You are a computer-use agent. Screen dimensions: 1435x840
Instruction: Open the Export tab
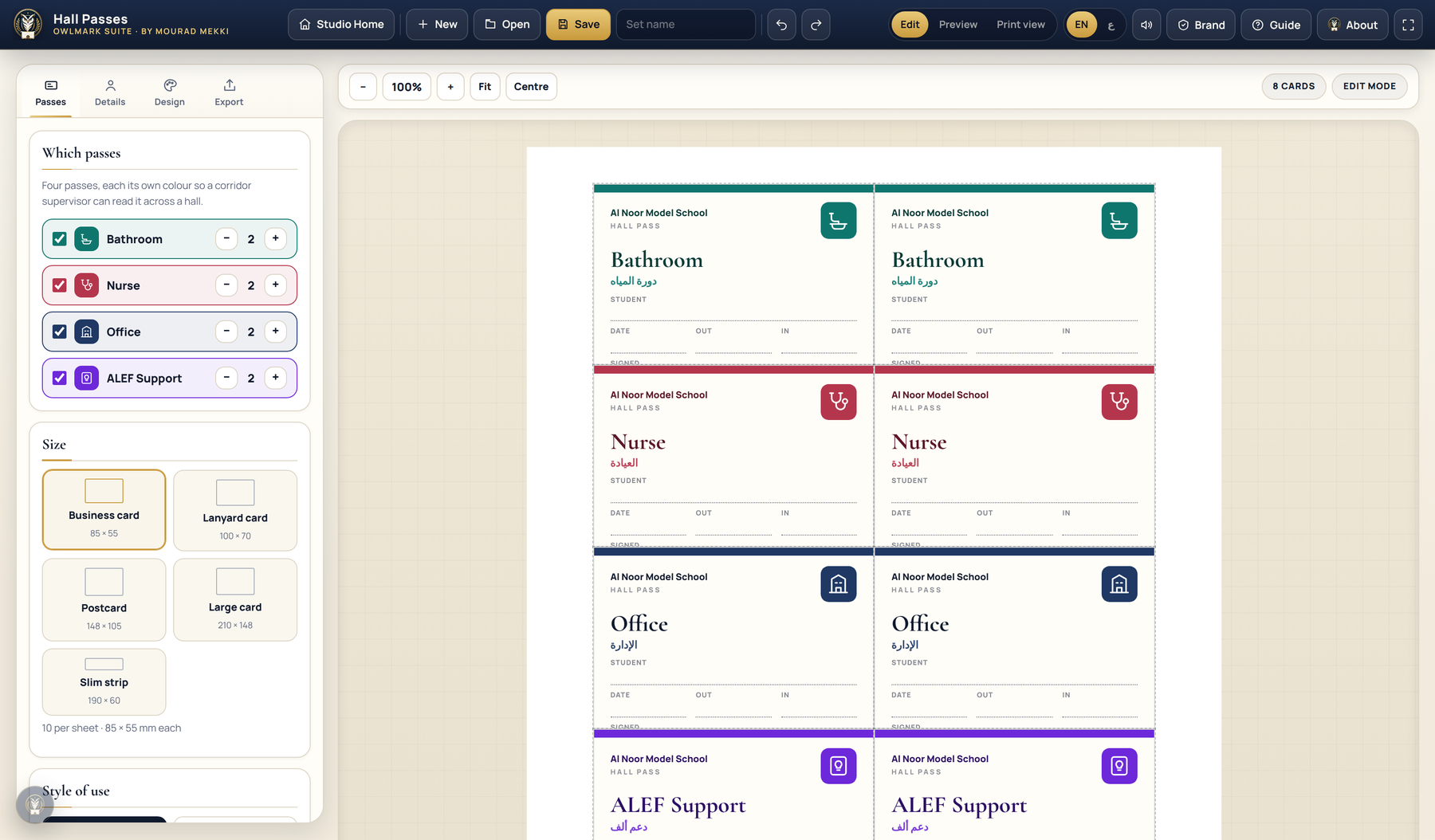(229, 93)
